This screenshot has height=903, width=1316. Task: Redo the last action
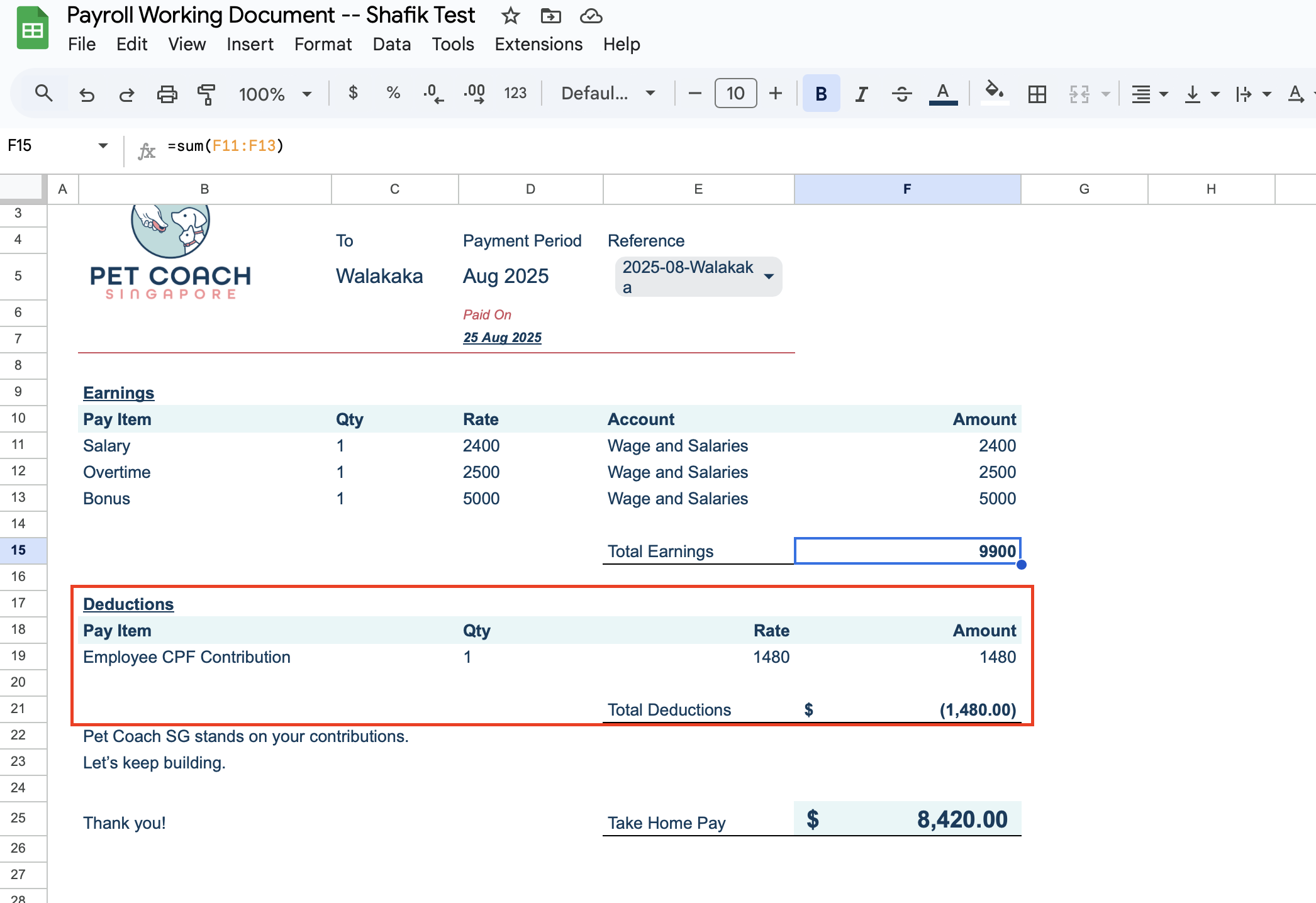tap(126, 94)
